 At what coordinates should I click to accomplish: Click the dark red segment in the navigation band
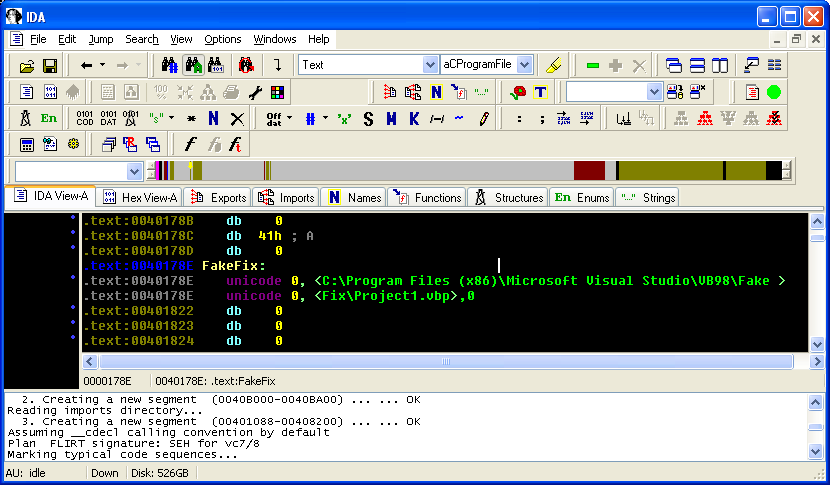click(x=589, y=171)
